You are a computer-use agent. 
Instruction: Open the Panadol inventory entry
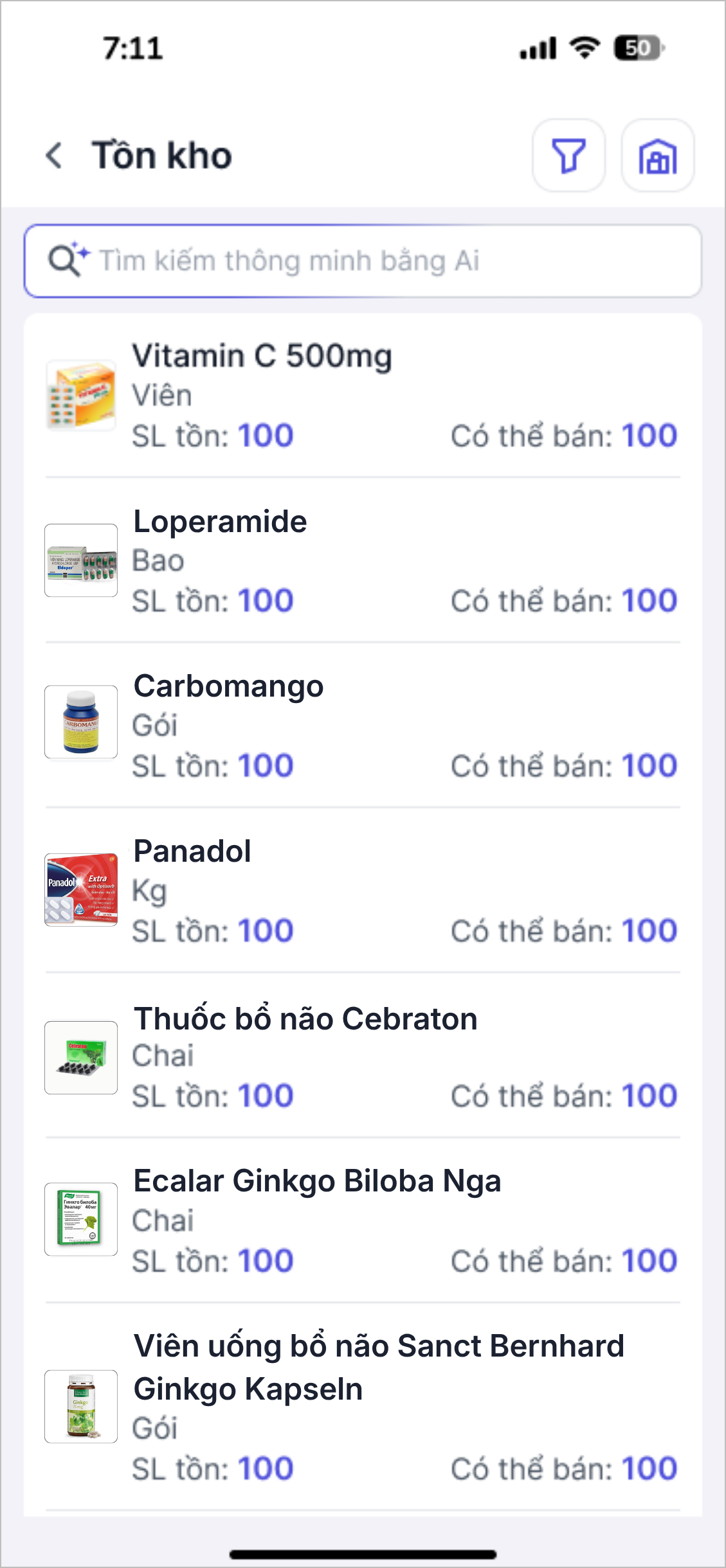pyautogui.click(x=192, y=851)
